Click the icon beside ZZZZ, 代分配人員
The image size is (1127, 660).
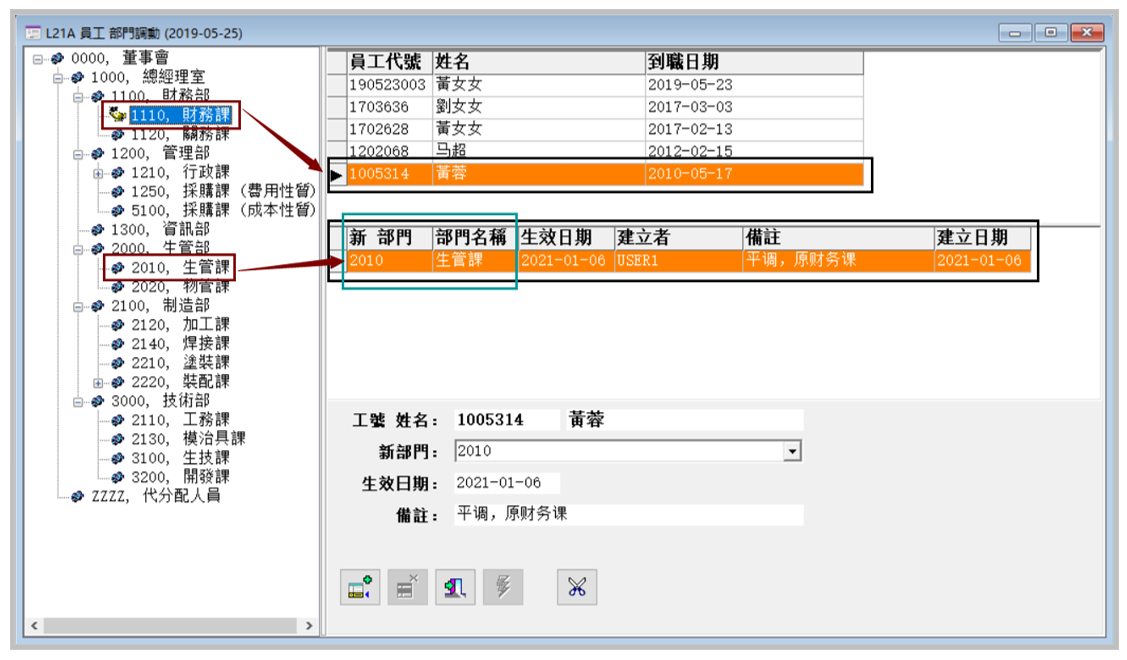[78, 496]
